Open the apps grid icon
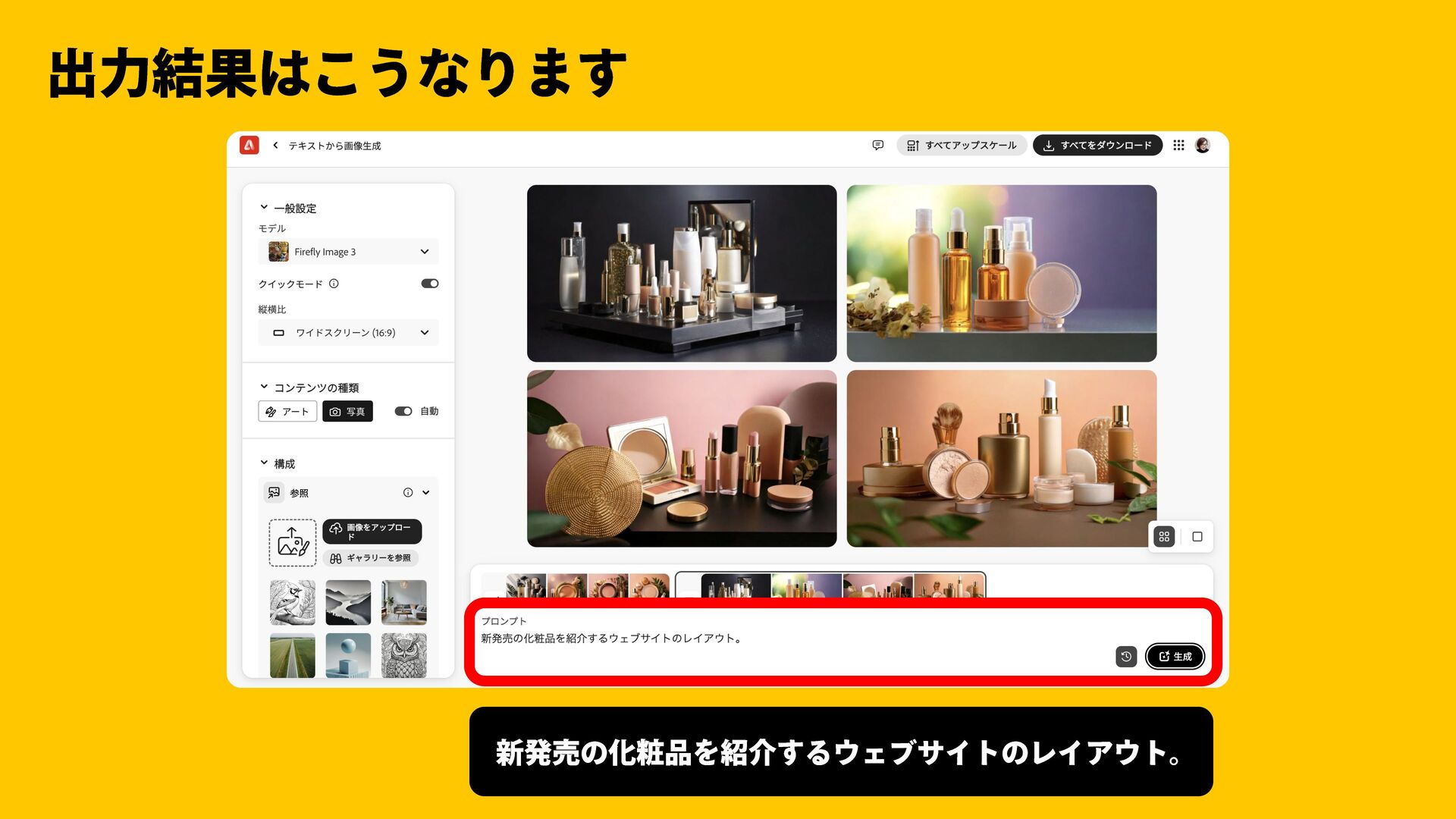This screenshot has width=1456, height=819. [1178, 145]
